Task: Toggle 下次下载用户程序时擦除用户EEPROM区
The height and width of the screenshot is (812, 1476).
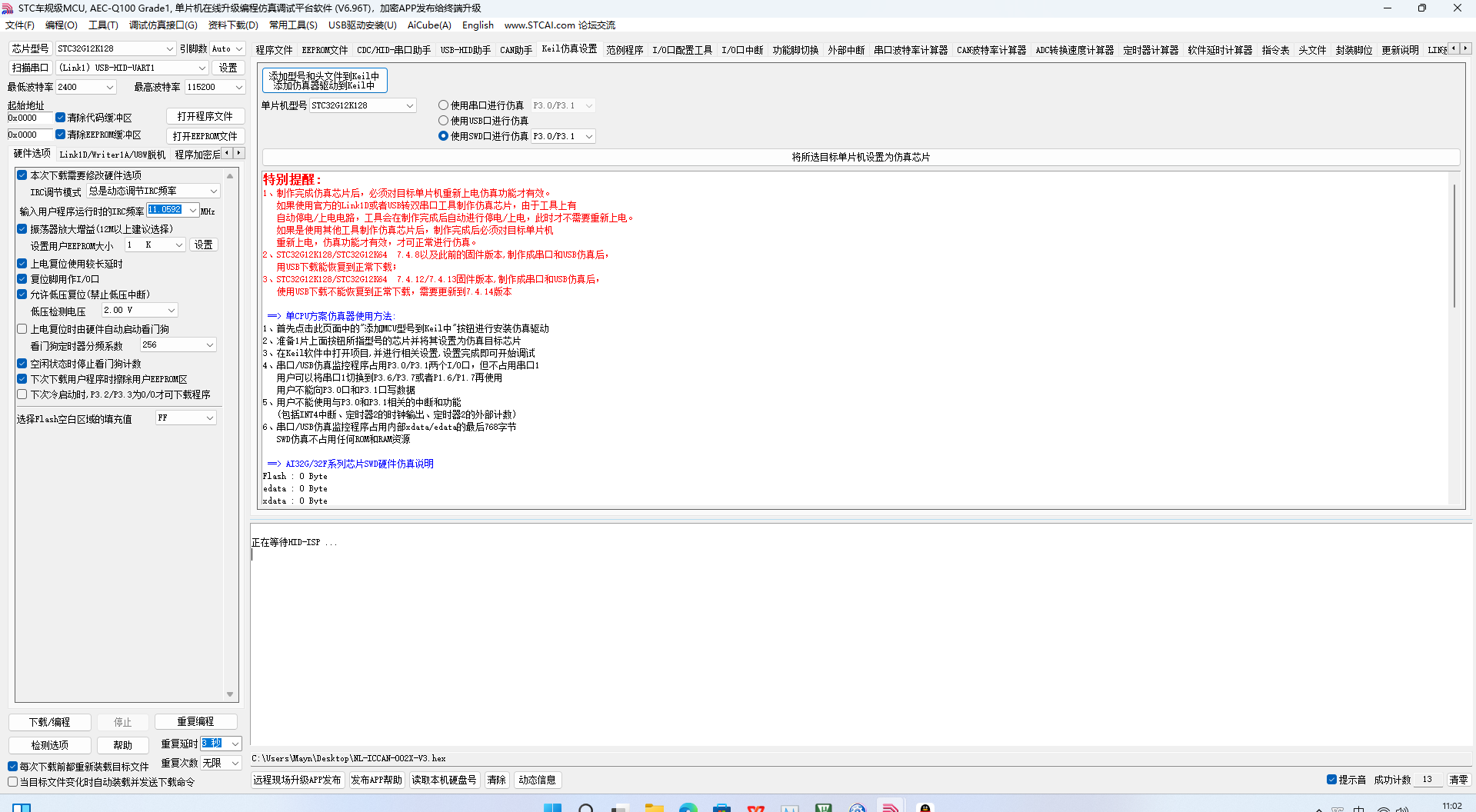Action: [x=22, y=379]
